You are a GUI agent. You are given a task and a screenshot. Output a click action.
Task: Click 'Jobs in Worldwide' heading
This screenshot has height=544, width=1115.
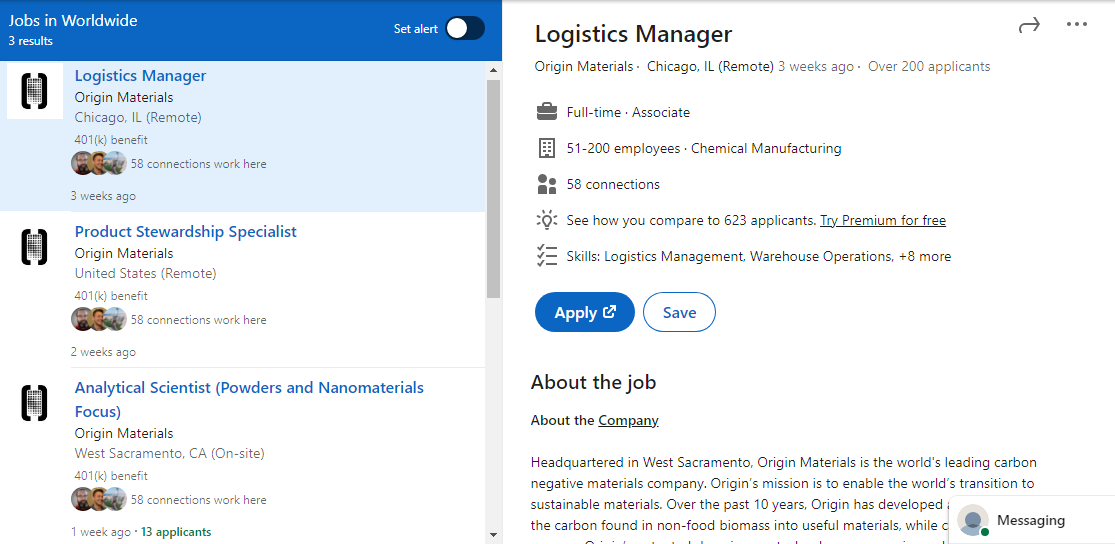(x=73, y=21)
